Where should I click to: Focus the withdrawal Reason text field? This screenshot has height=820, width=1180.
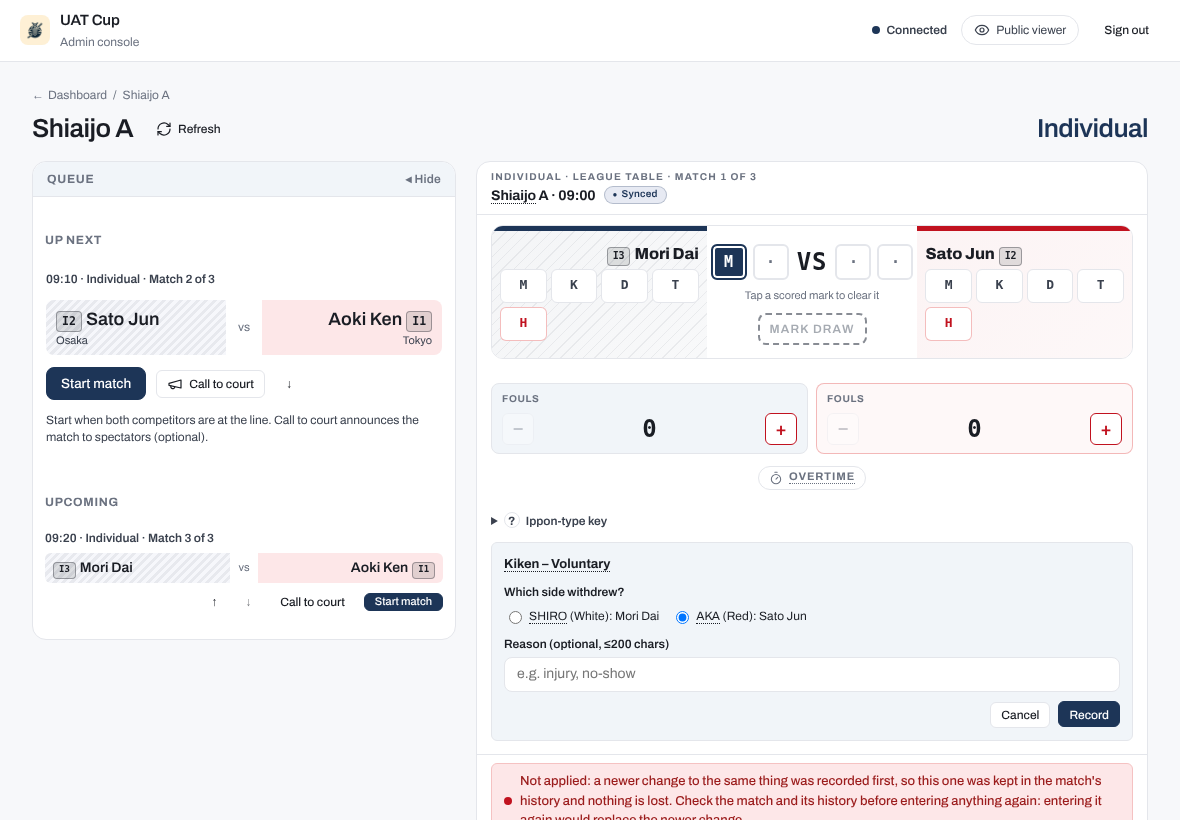tap(812, 674)
